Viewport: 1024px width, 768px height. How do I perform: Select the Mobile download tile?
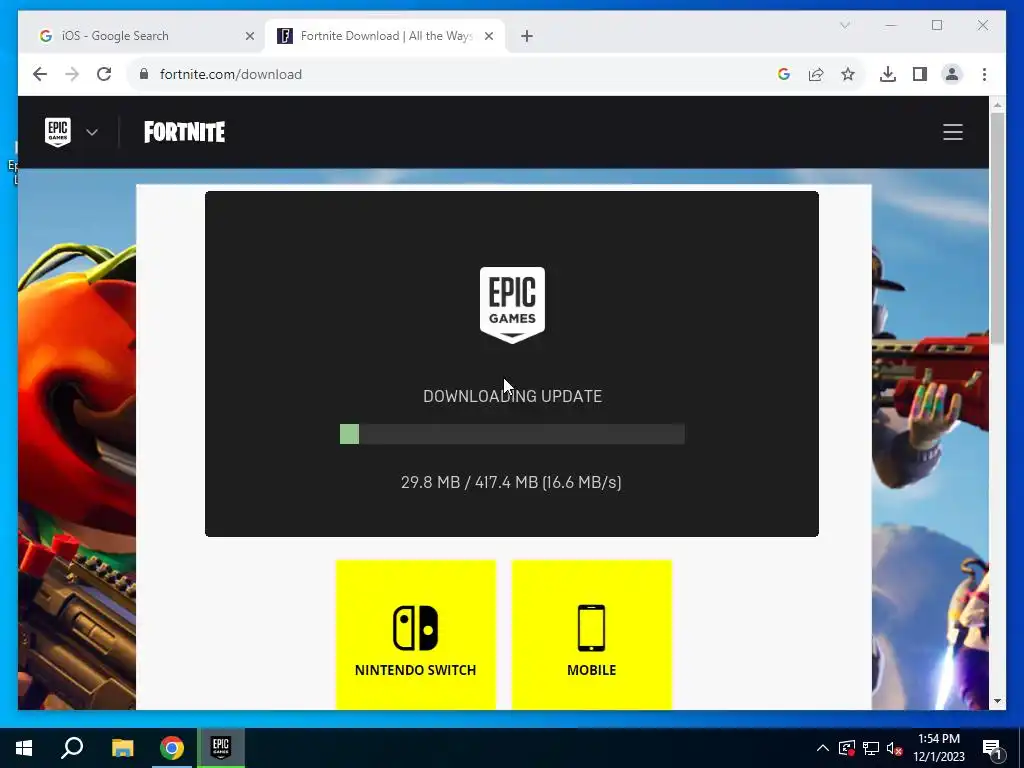click(592, 635)
